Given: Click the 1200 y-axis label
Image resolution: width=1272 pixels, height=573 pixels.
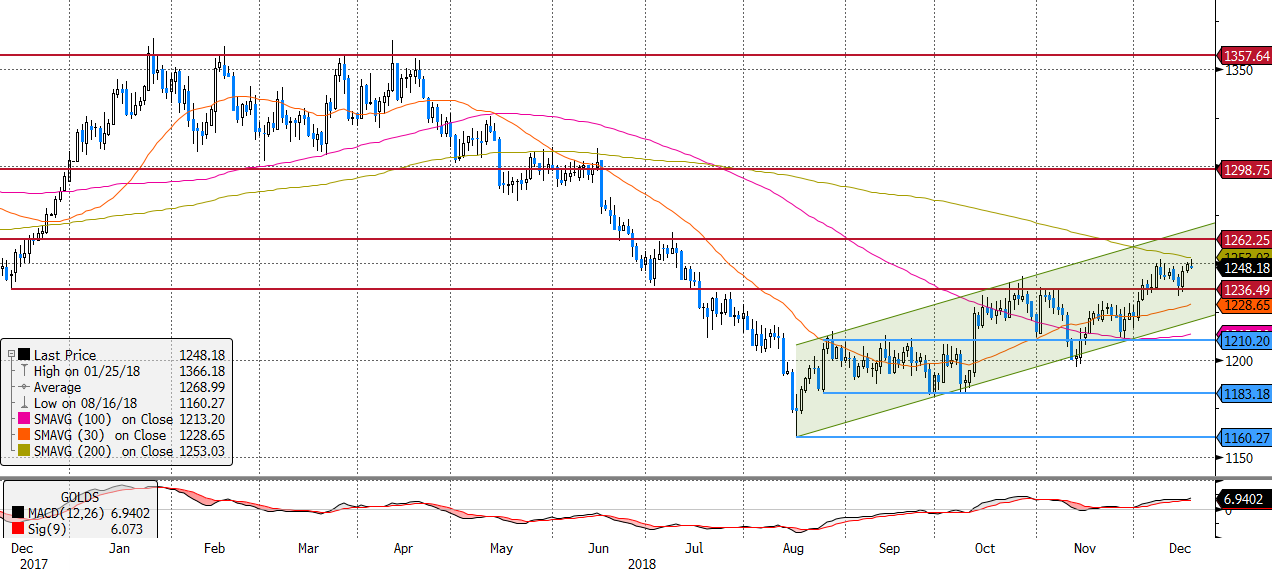Looking at the screenshot, I should [1238, 361].
